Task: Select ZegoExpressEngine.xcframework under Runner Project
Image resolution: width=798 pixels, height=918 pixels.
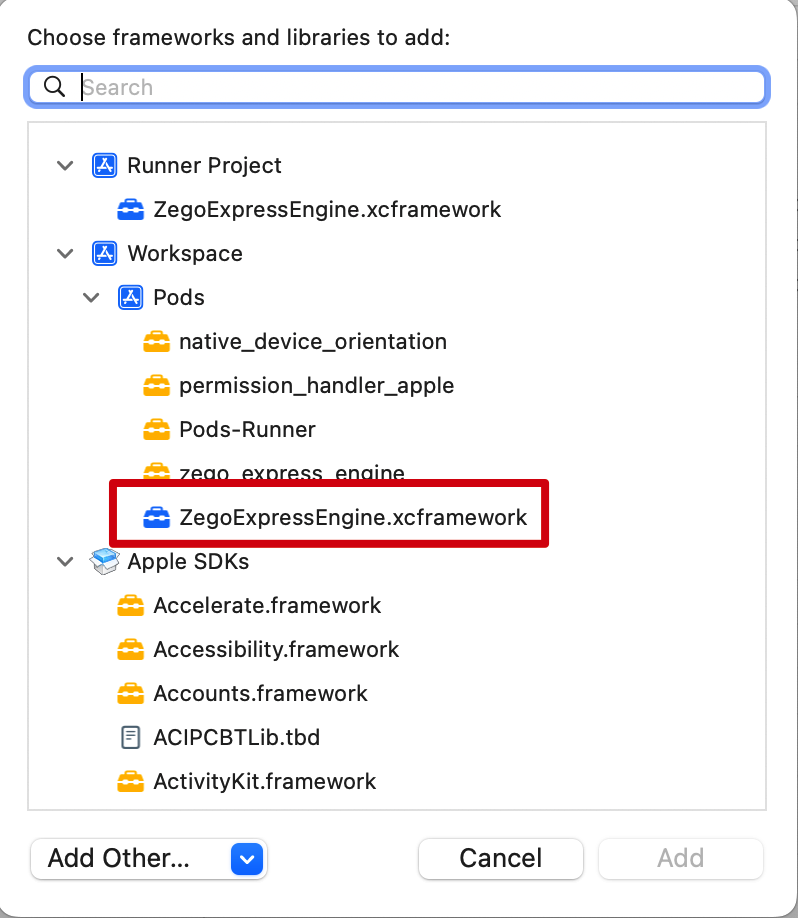Action: pyautogui.click(x=327, y=210)
